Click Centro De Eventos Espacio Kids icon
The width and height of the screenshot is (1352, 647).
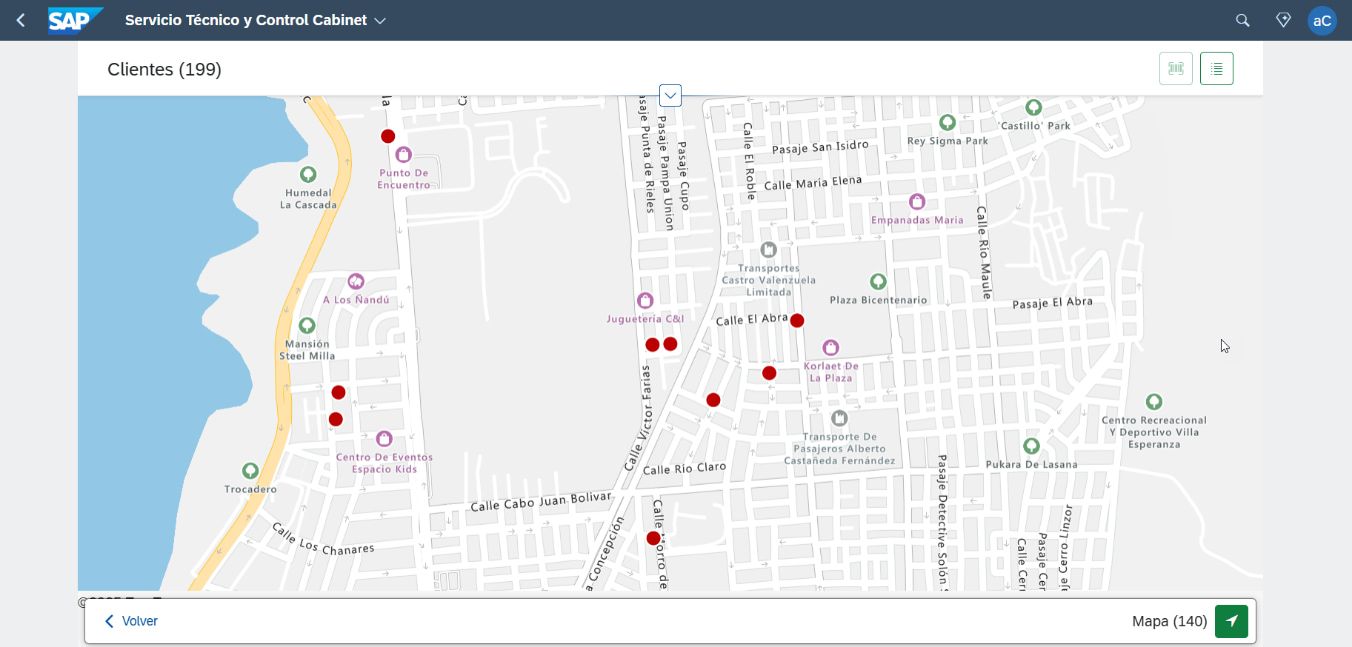tap(384, 439)
